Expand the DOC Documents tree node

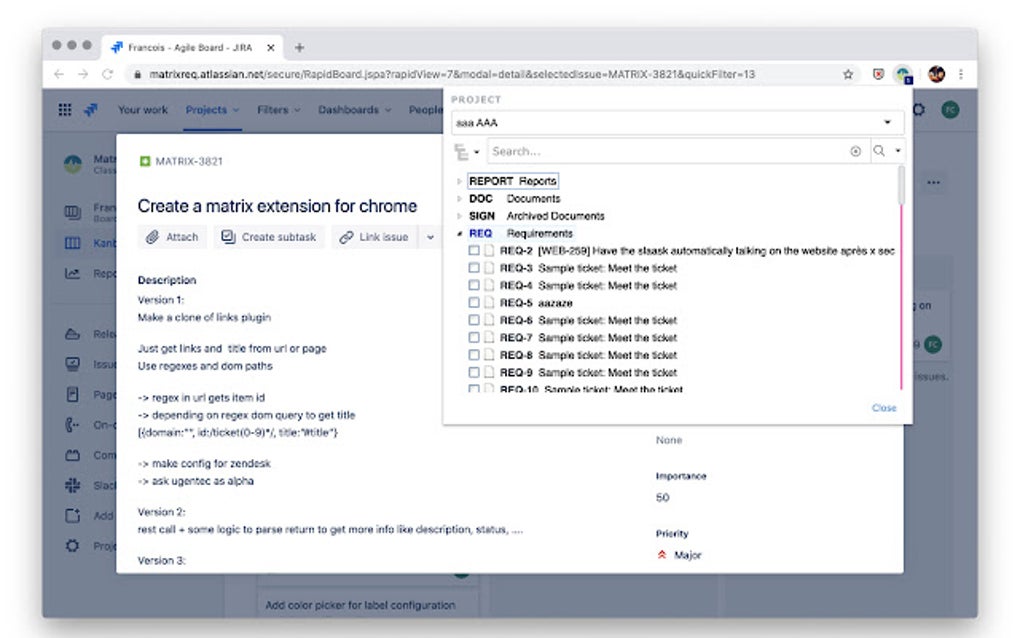click(457, 198)
